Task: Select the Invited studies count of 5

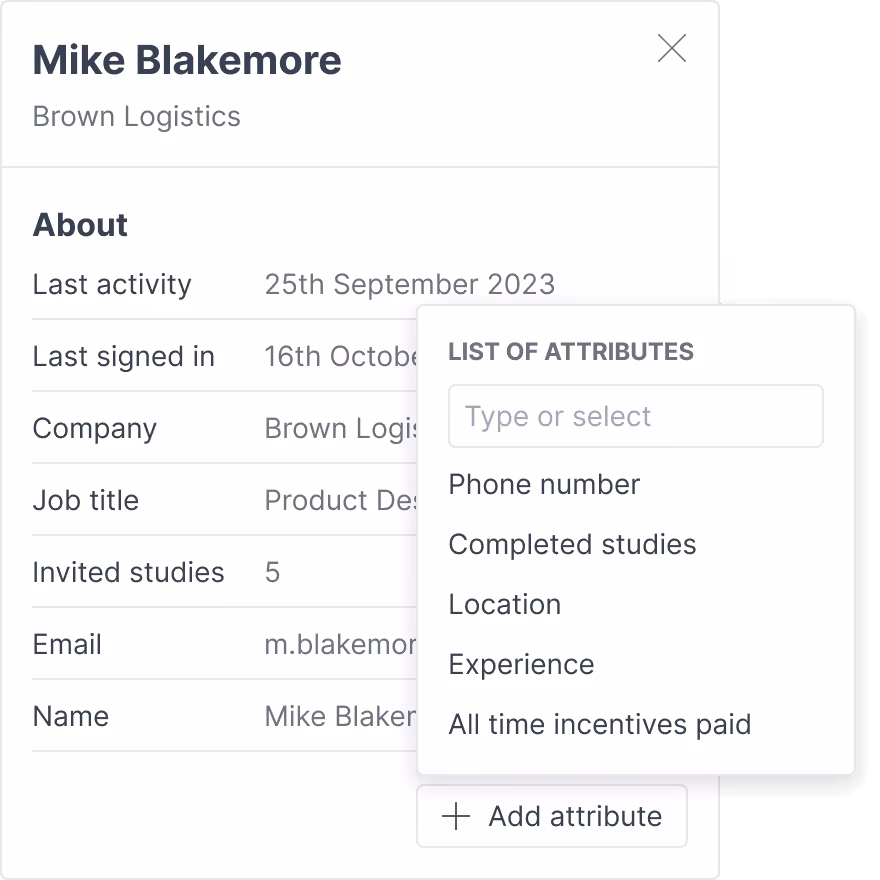Action: click(271, 572)
